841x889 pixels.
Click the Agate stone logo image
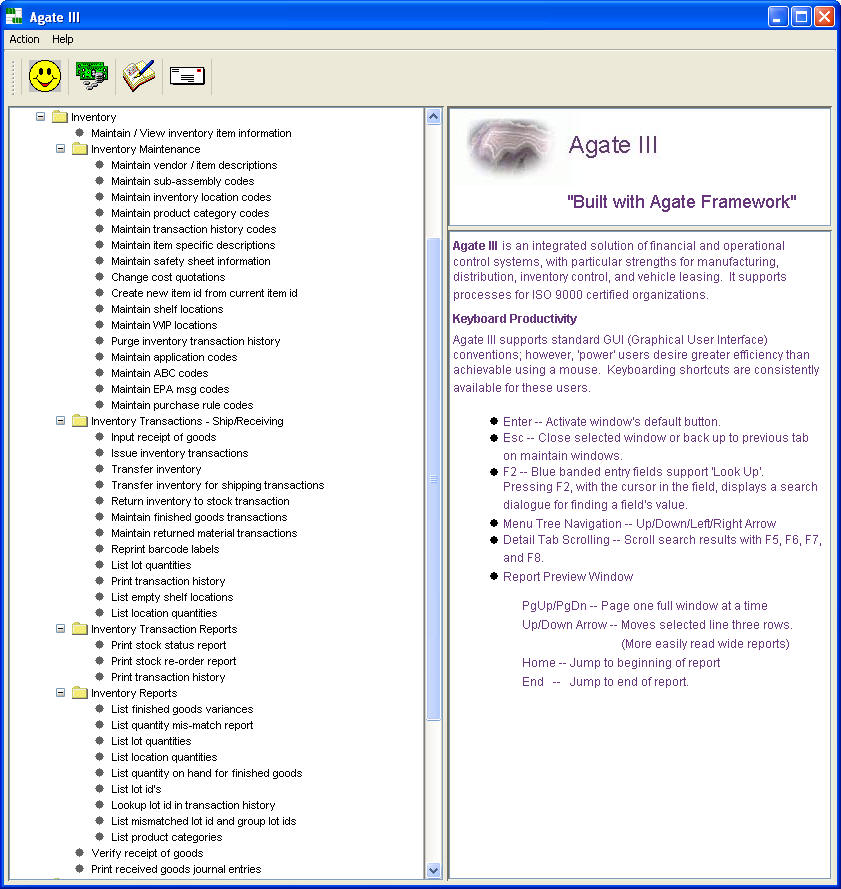(509, 145)
